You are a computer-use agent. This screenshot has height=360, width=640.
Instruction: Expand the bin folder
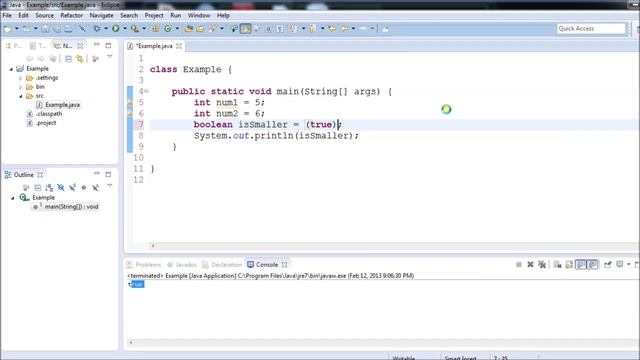21,87
